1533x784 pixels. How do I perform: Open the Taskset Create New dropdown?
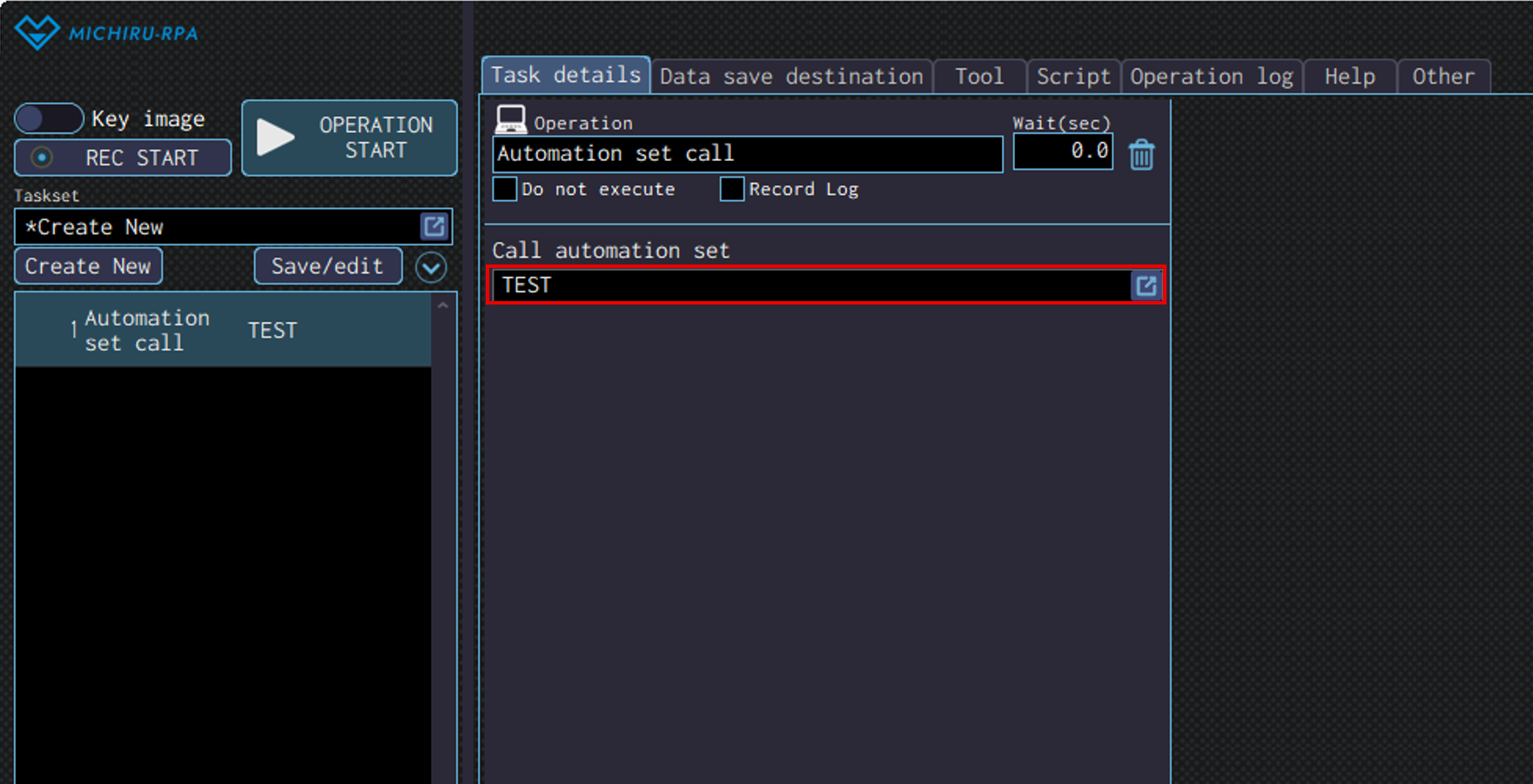218,227
